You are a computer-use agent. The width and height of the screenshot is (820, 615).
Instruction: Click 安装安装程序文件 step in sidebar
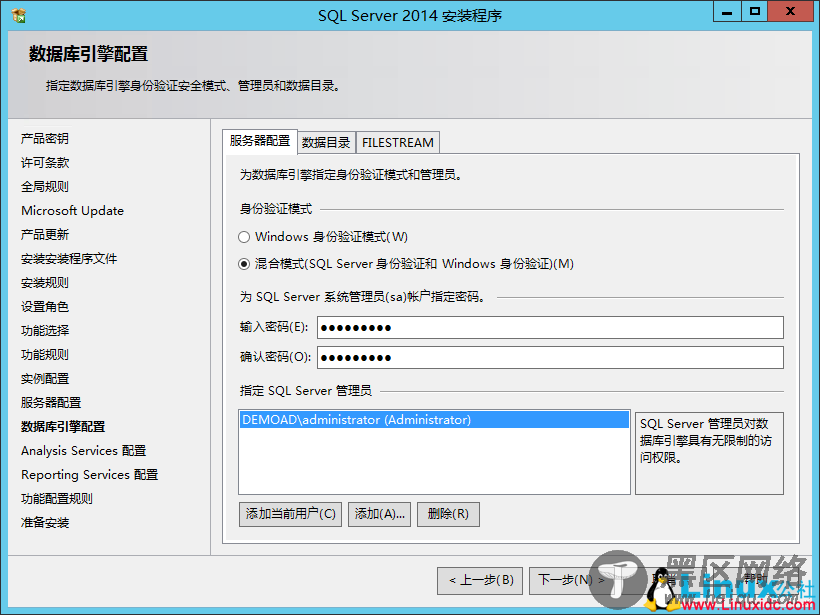click(x=69, y=259)
